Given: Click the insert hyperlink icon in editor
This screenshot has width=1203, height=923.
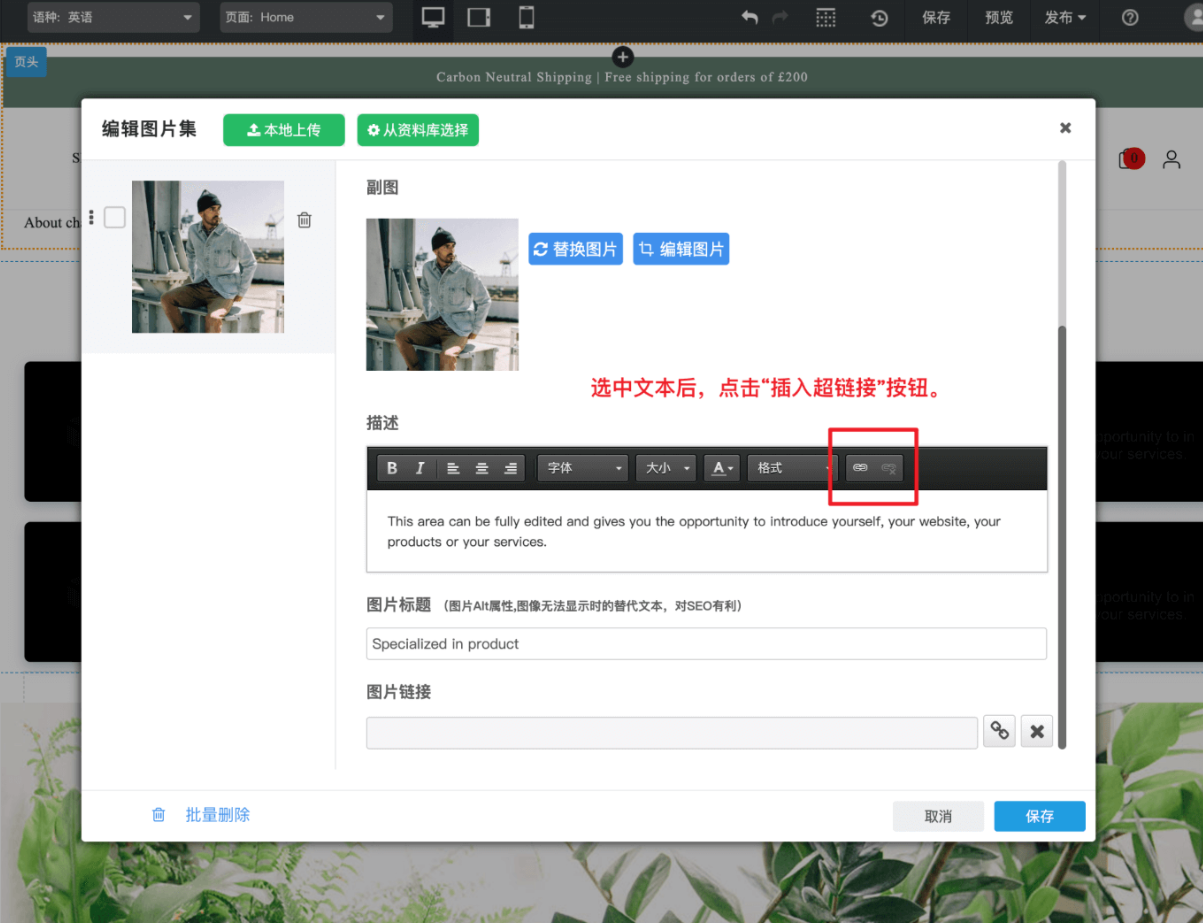Looking at the screenshot, I should pyautogui.click(x=860, y=468).
